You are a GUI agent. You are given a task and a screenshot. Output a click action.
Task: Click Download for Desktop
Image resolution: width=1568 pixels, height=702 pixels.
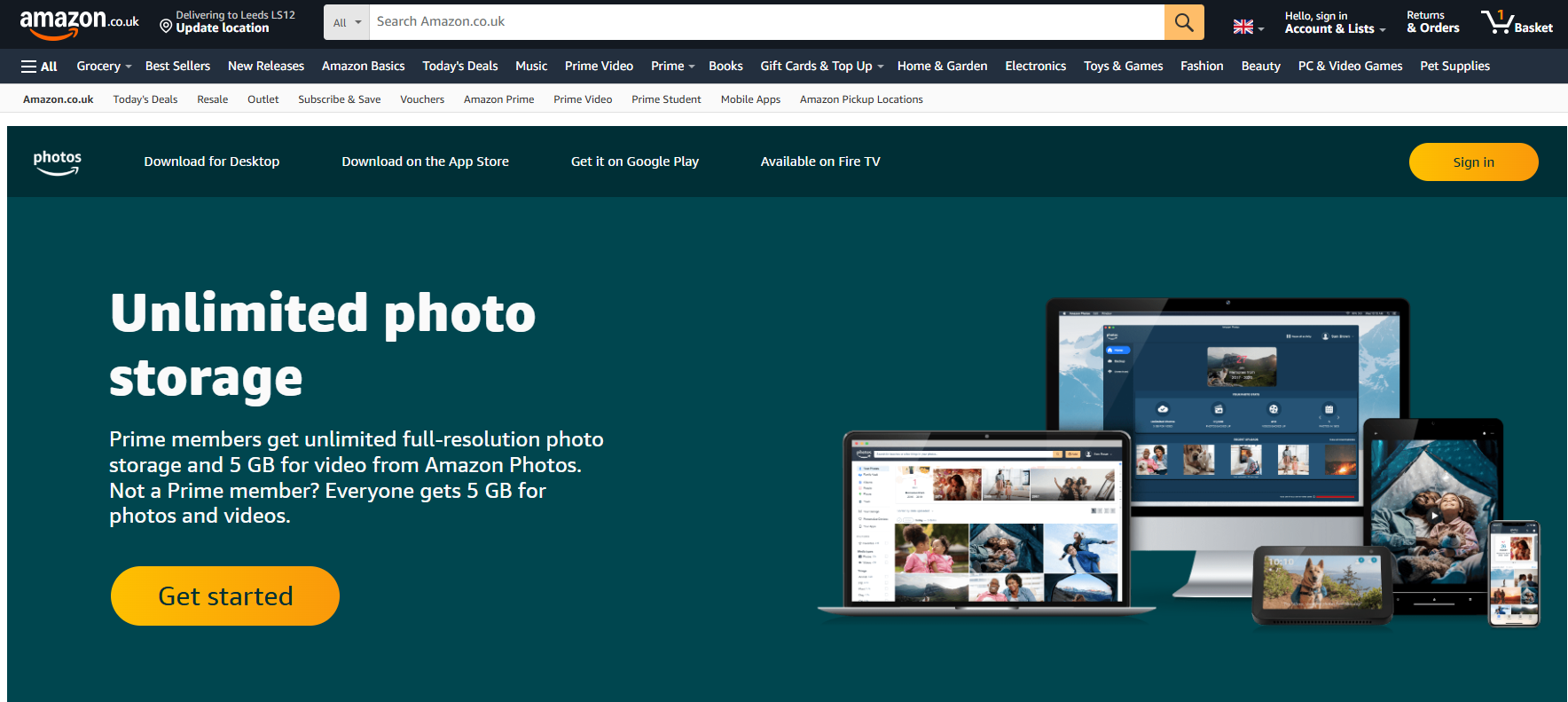point(212,162)
